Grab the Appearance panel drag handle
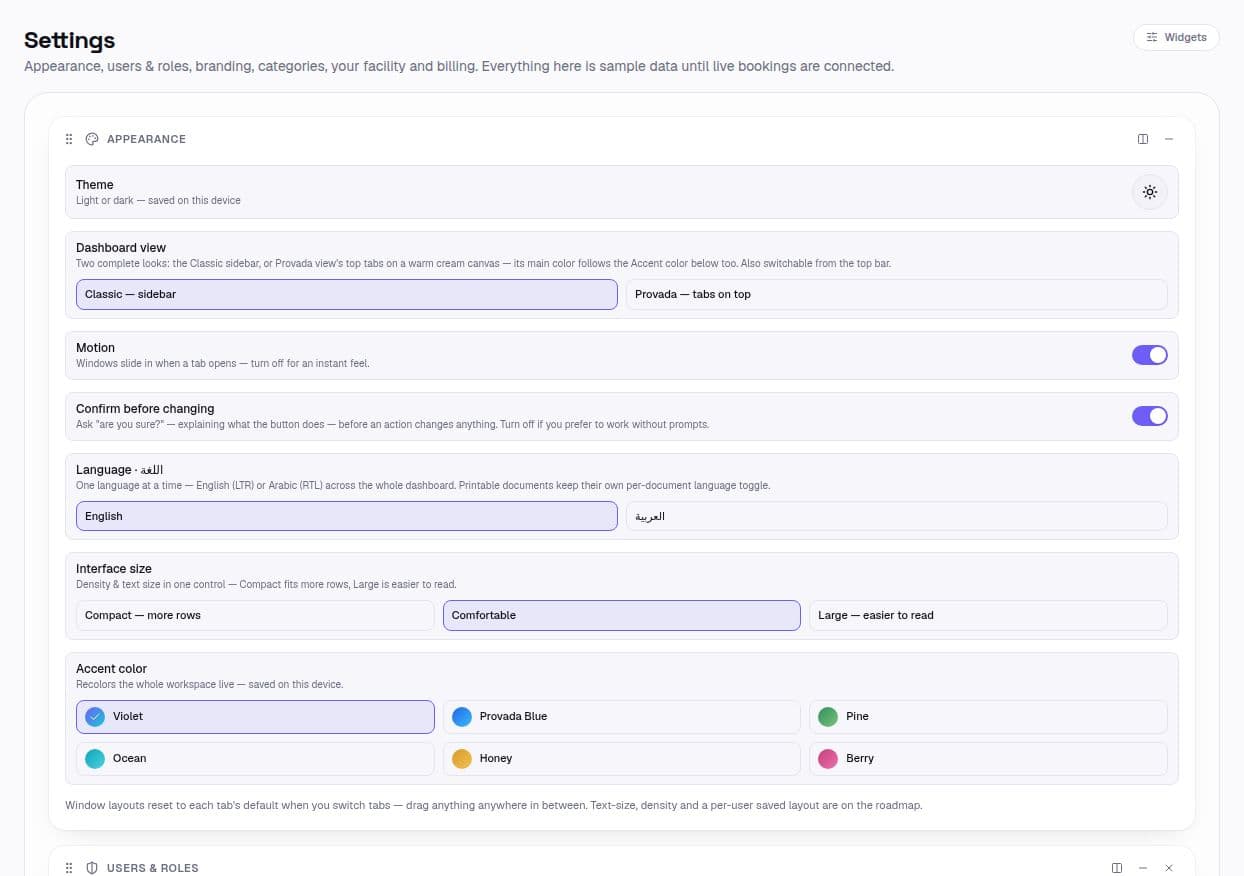1244x876 pixels. pyautogui.click(x=69, y=139)
